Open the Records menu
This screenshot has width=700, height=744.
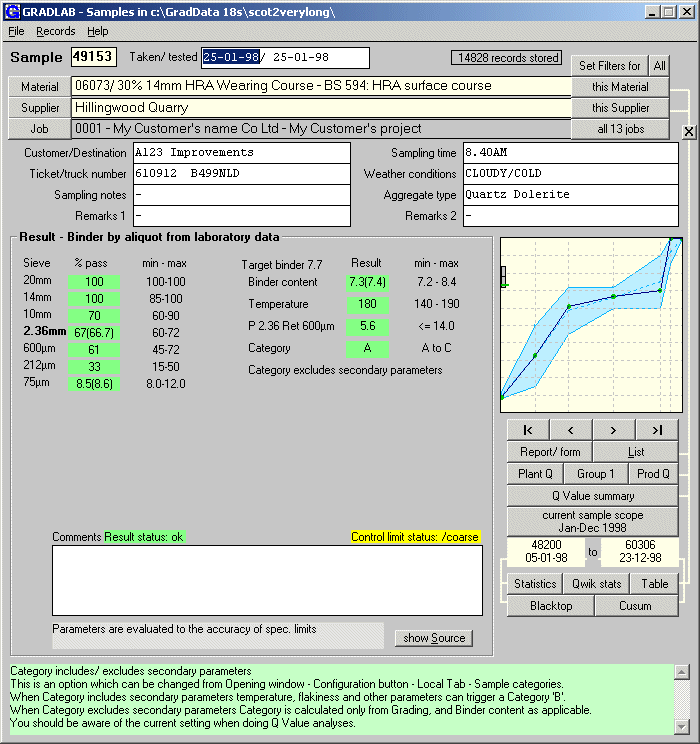pos(55,31)
